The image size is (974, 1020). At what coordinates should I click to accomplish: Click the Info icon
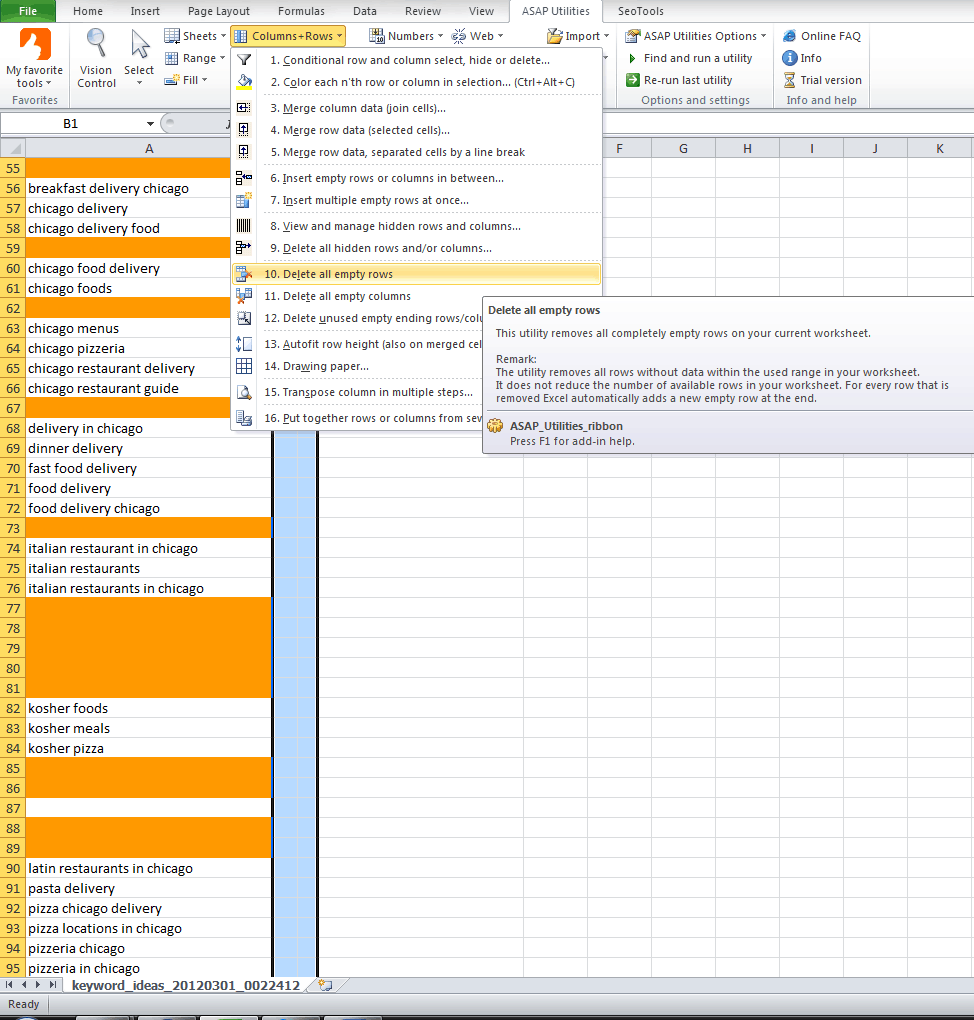[789, 58]
